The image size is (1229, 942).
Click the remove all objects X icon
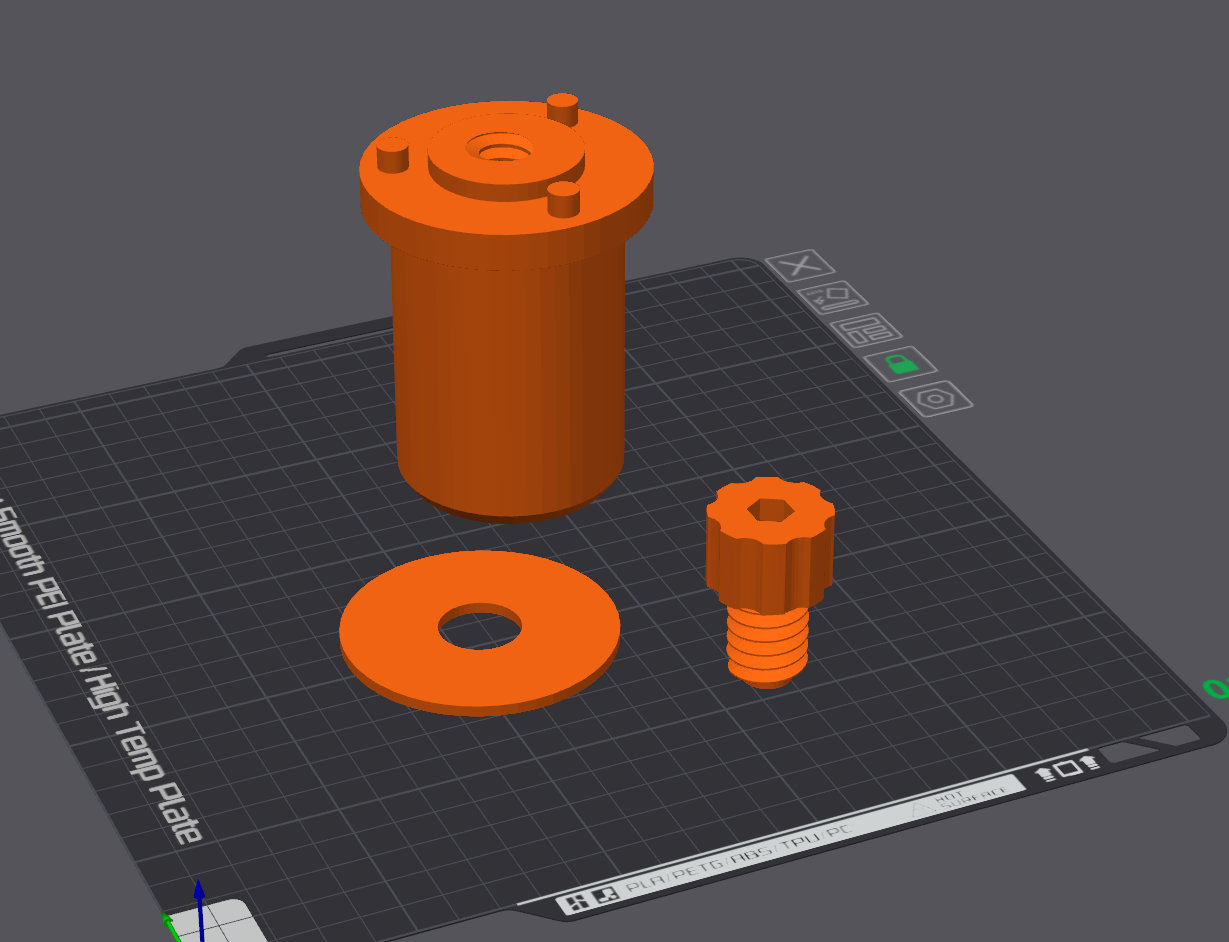pos(799,266)
